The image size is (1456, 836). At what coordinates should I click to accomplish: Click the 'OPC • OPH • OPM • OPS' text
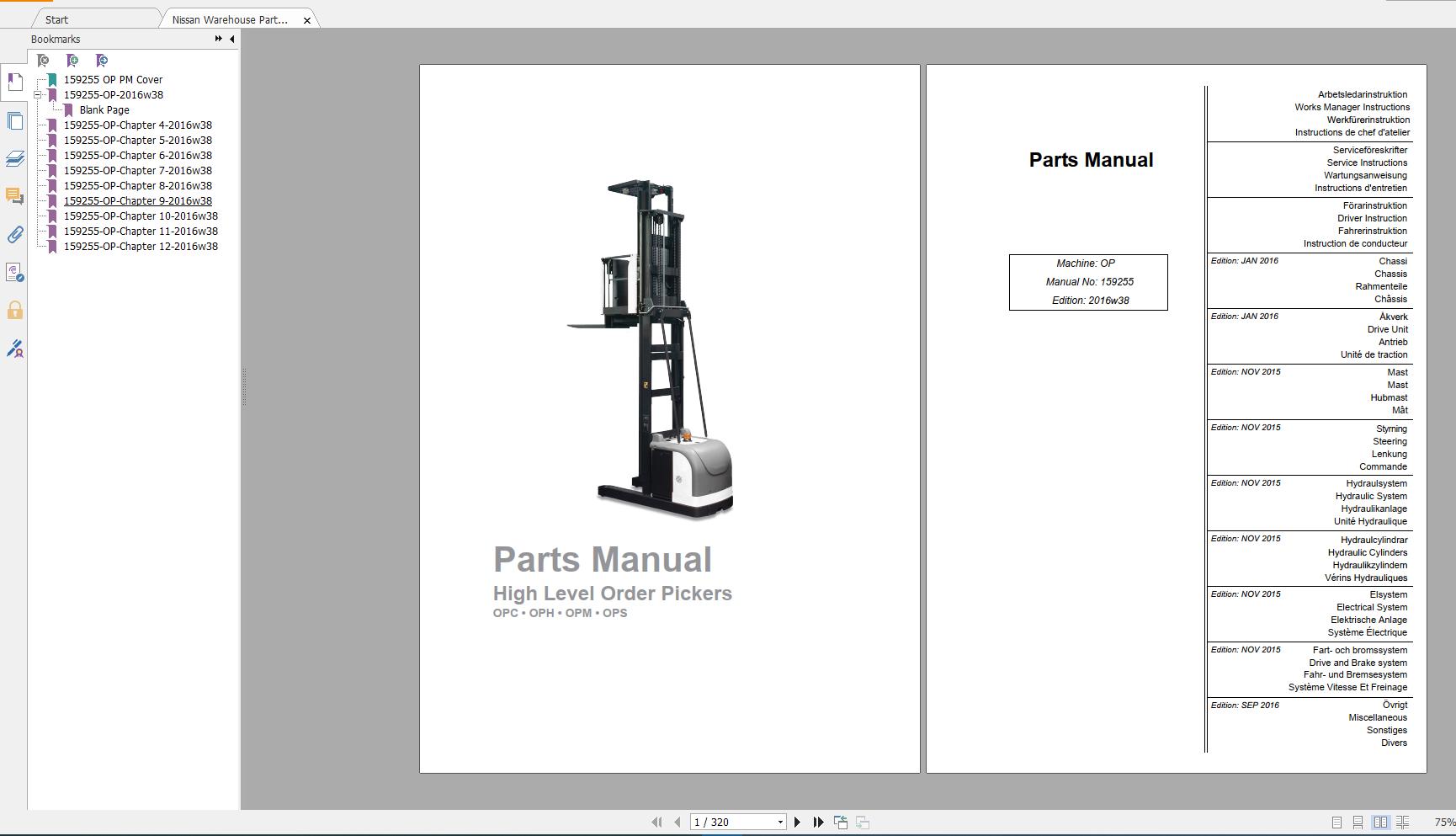[x=560, y=613]
